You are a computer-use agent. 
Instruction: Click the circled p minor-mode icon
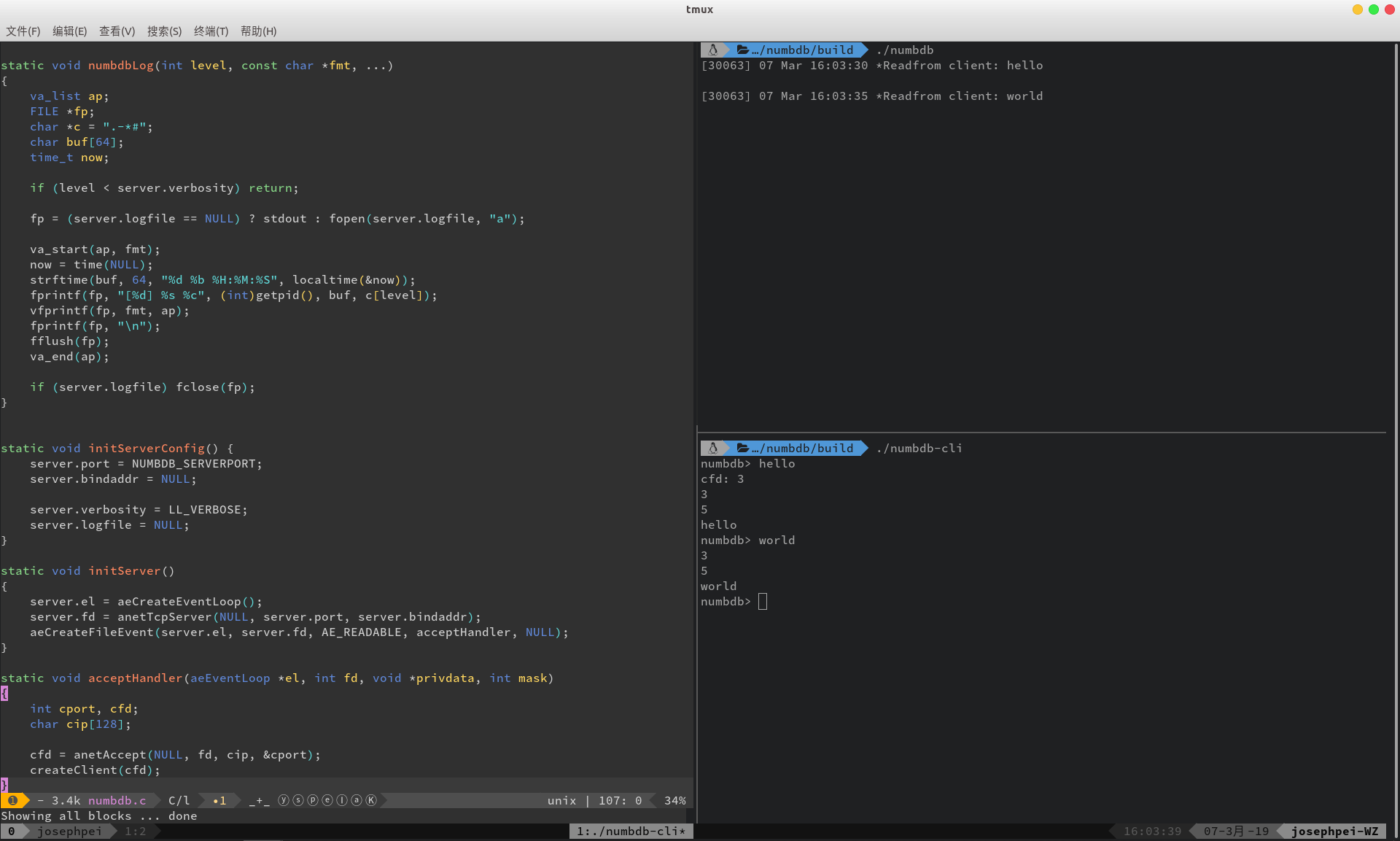[313, 800]
